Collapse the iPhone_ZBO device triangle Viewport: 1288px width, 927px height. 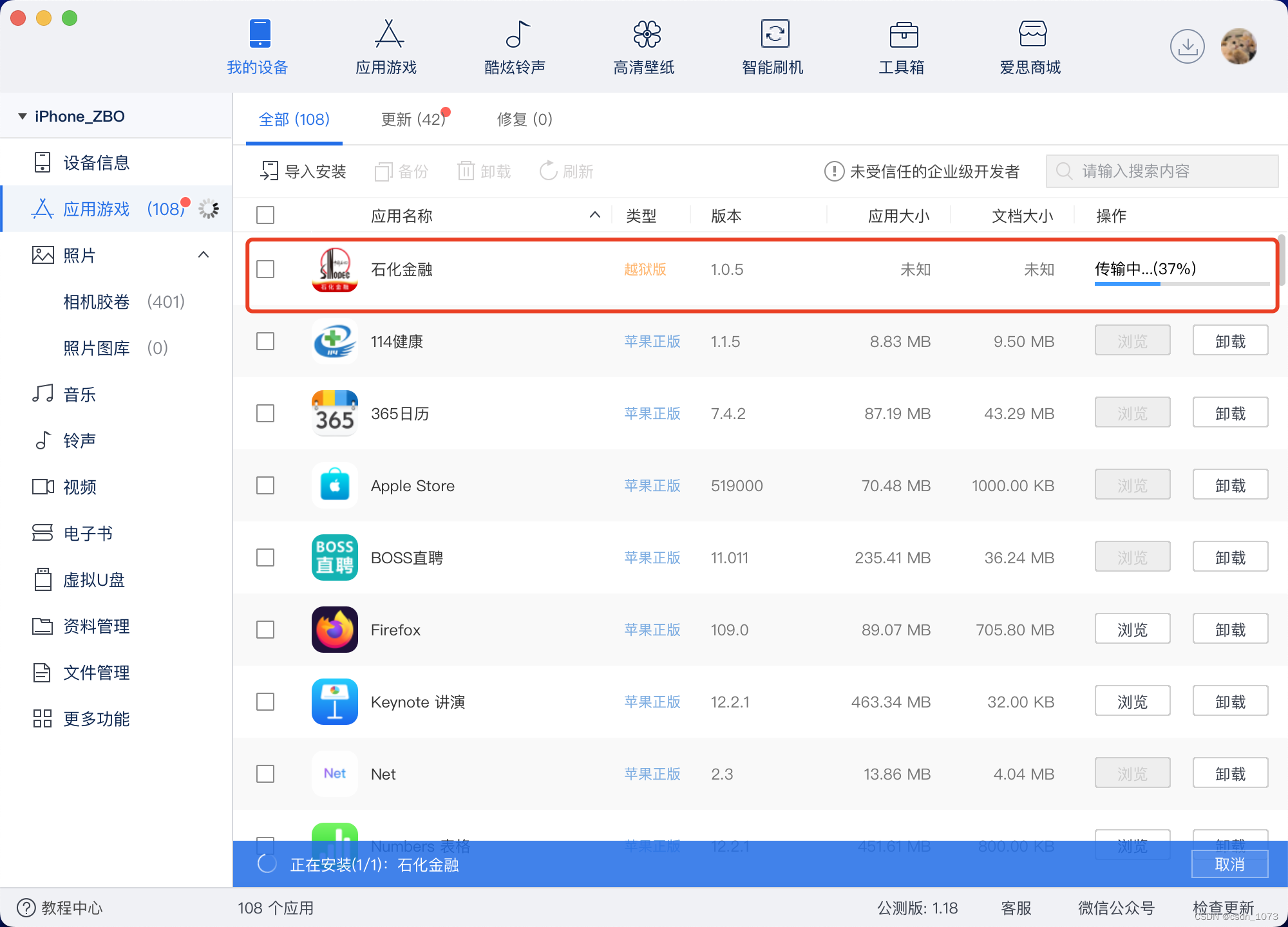[22, 117]
